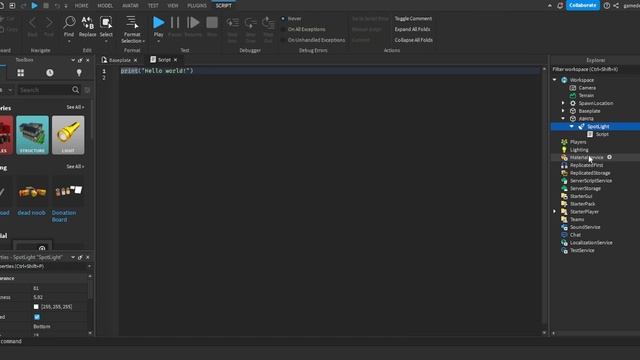Click plus icon next to MaterialService

pyautogui.click(x=609, y=157)
